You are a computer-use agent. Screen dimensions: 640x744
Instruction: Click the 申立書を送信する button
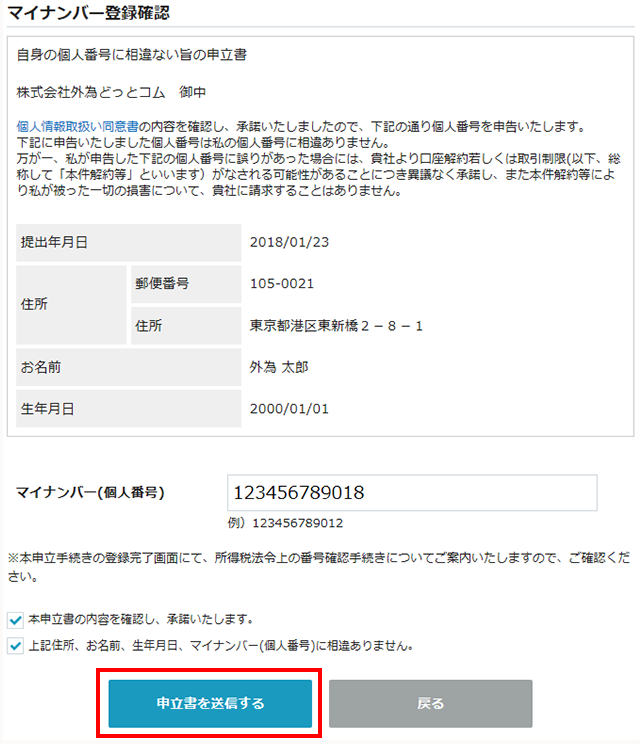click(210, 703)
